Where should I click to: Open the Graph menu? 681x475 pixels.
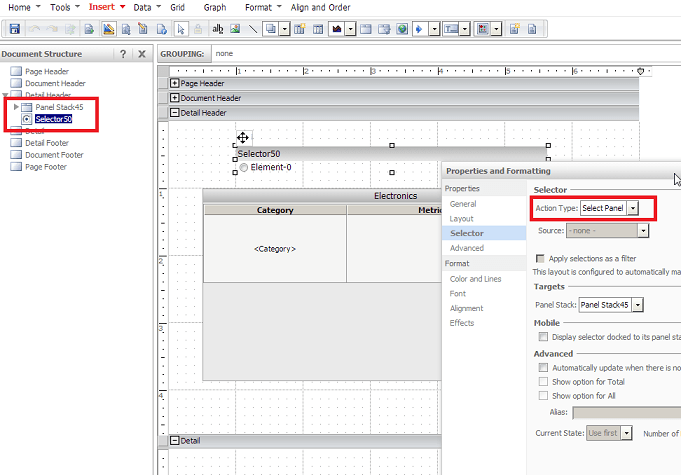point(215,7)
